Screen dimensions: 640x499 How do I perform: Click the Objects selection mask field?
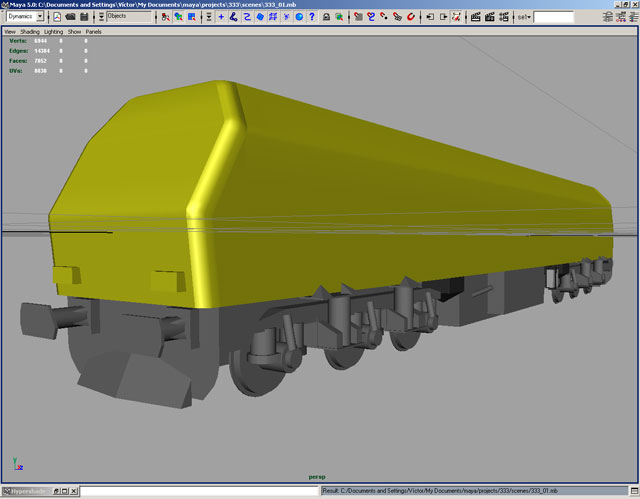[x=130, y=17]
